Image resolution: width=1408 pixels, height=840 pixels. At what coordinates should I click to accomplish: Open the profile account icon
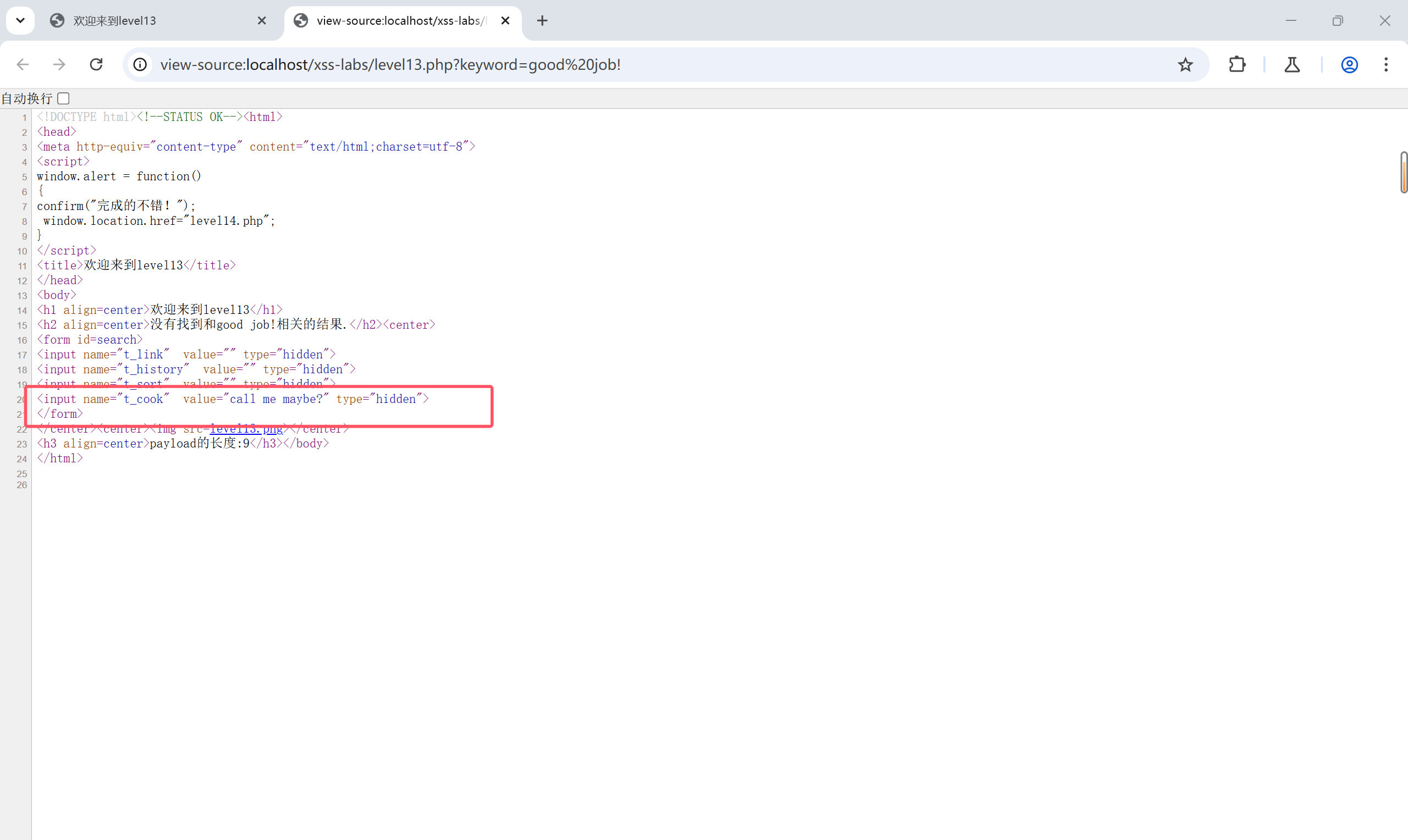pos(1349,64)
